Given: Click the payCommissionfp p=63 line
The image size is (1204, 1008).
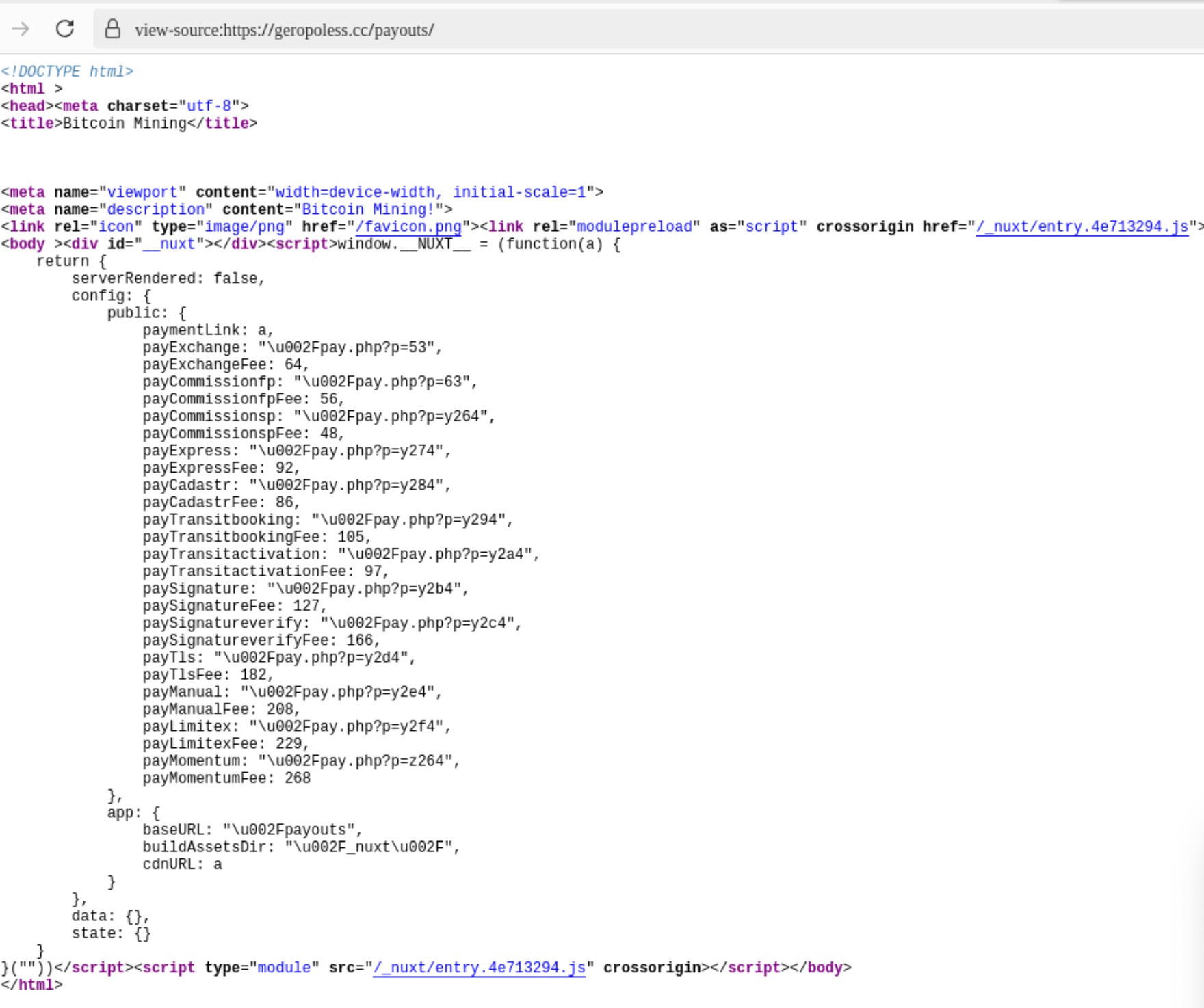Looking at the screenshot, I should click(310, 382).
